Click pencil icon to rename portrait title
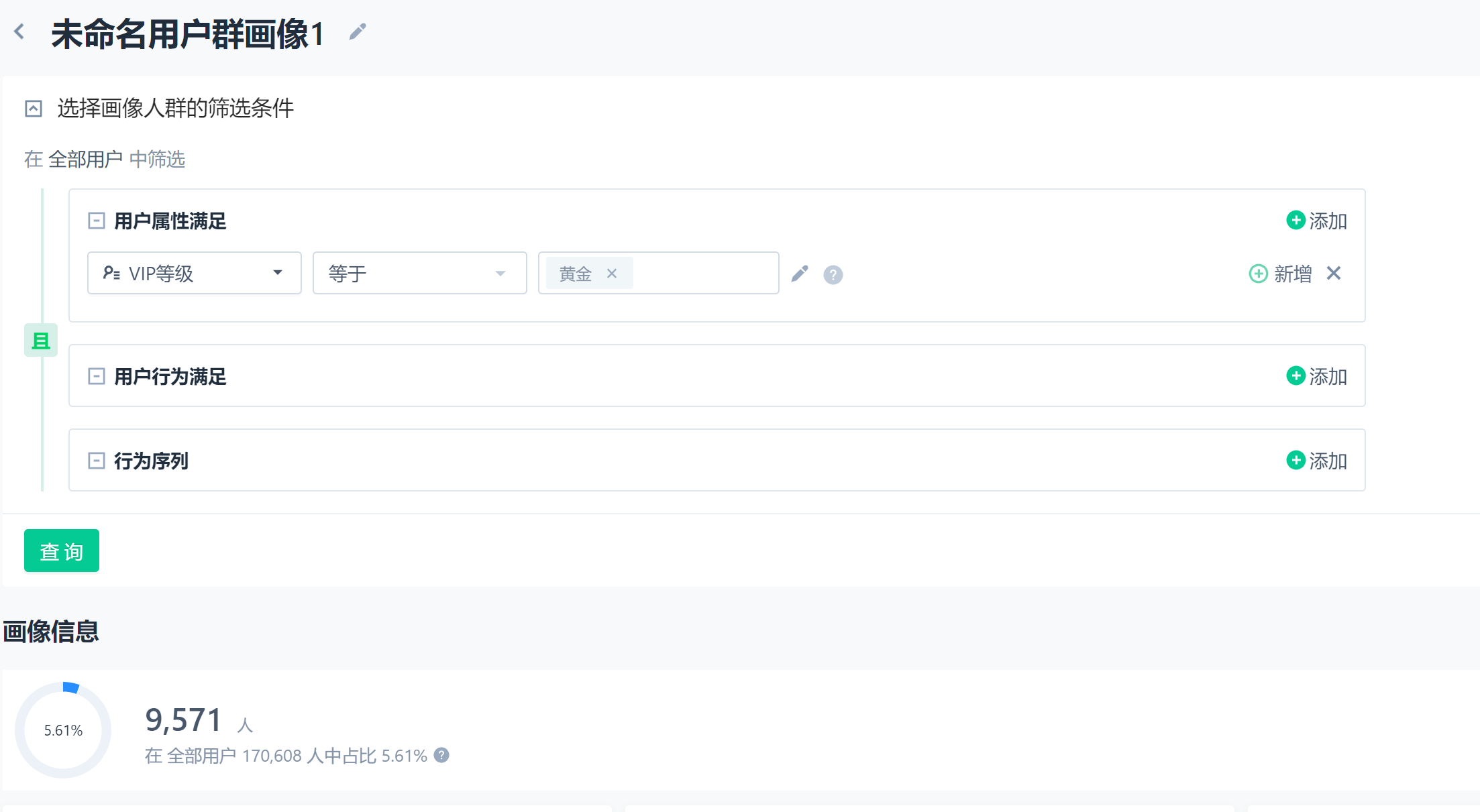This screenshot has height=812, width=1480. tap(358, 32)
